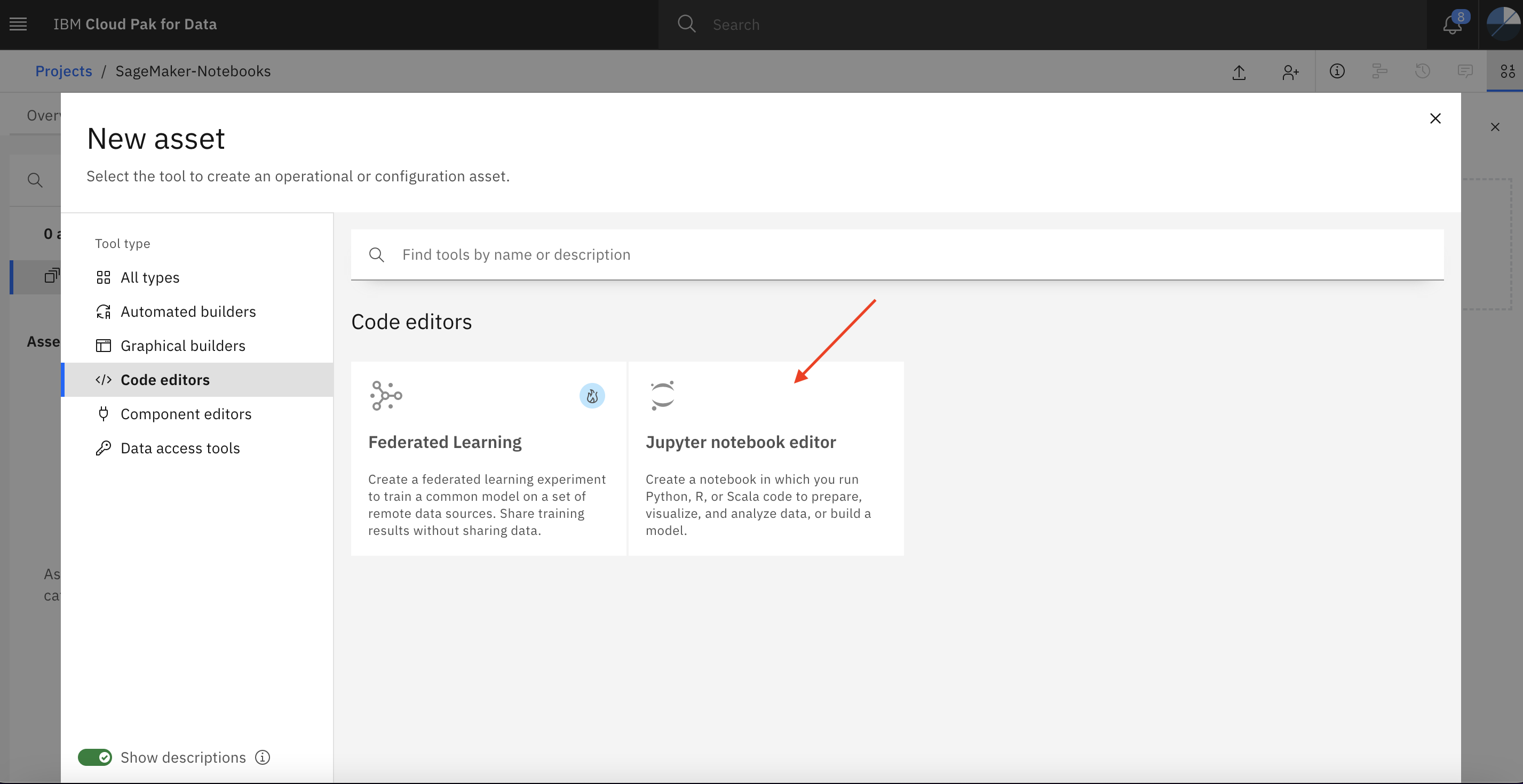The image size is (1523, 784).
Task: Close the side panel behind the dialog
Action: coord(1495,127)
